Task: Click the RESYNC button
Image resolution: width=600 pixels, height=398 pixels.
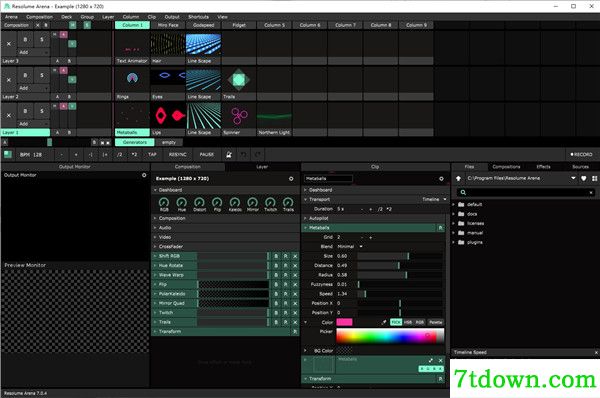Action: [x=177, y=155]
